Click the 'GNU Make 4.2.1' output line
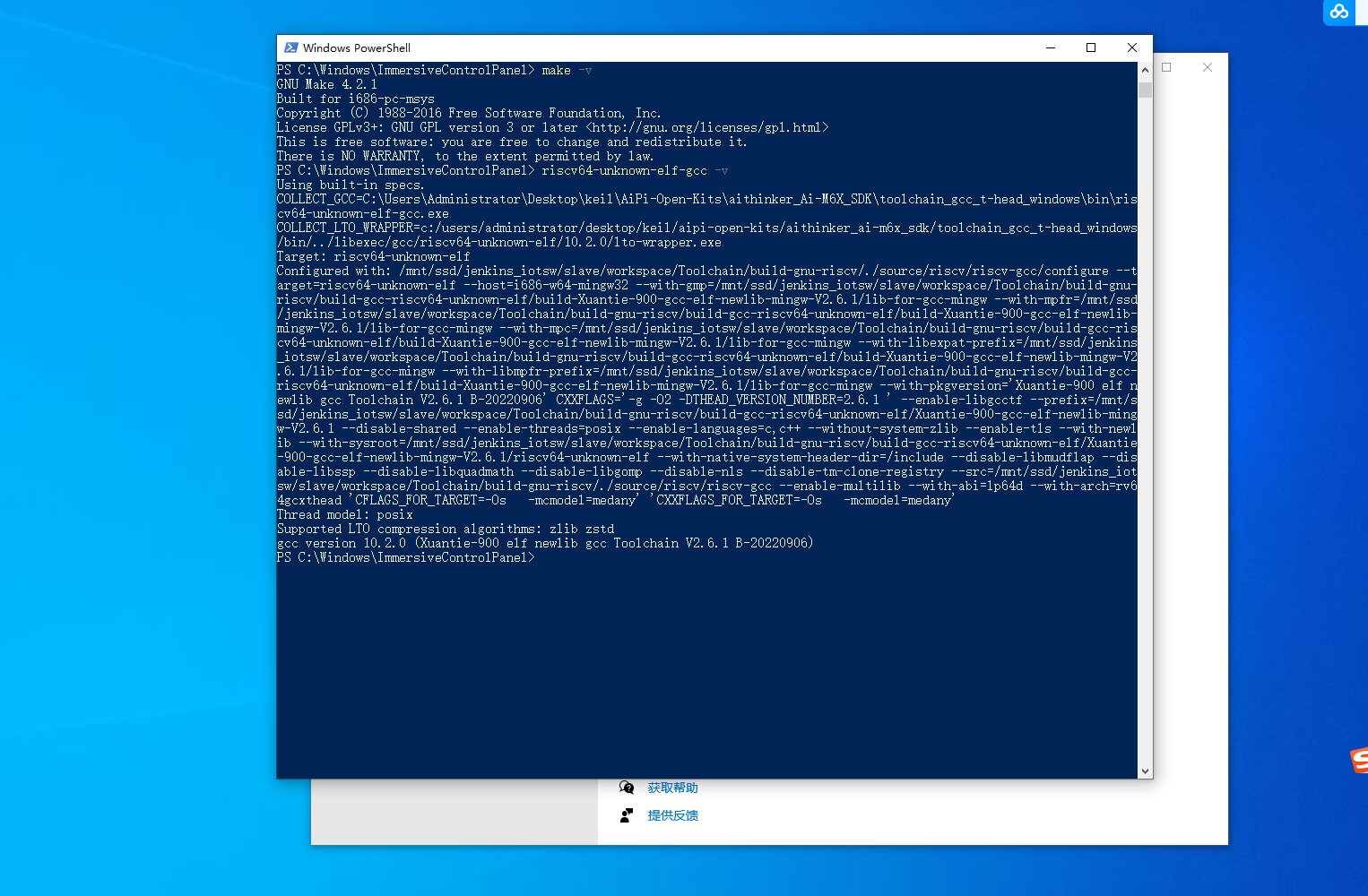Viewport: 1368px width, 896px height. coord(327,84)
